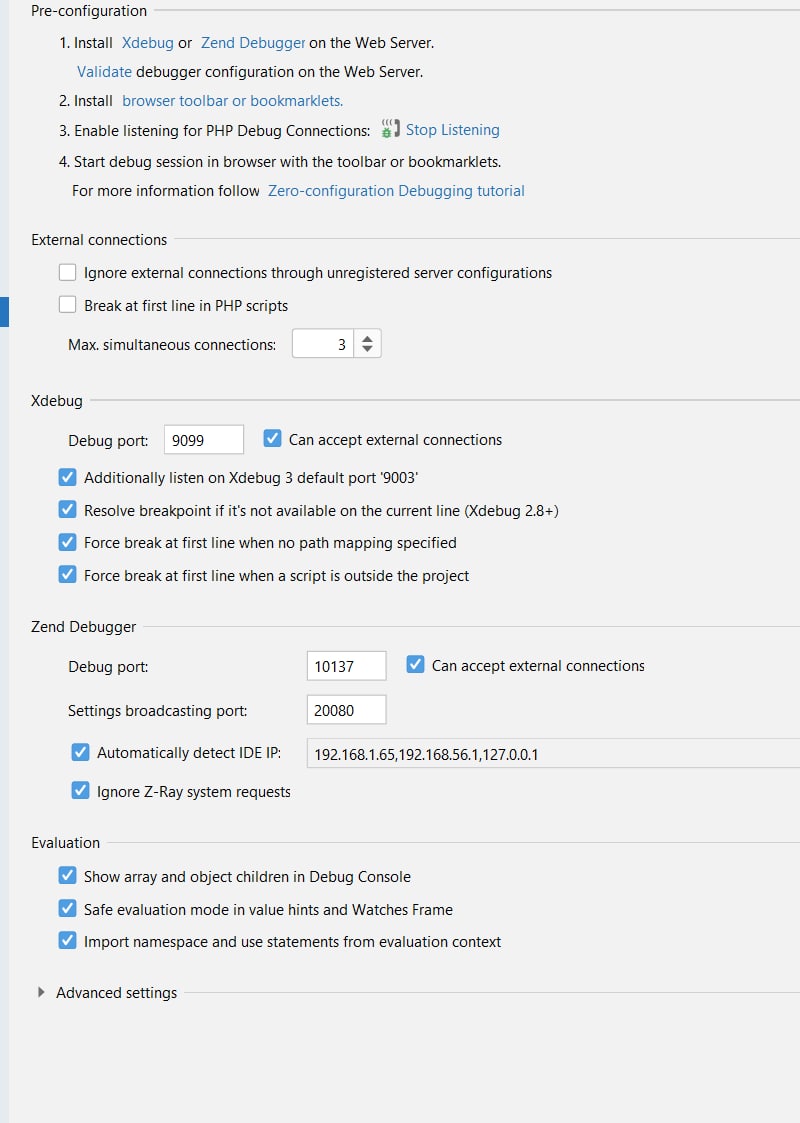This screenshot has width=800, height=1123.
Task: Uncheck Additionally listen on Xdebug 3 default port
Action: 67,478
